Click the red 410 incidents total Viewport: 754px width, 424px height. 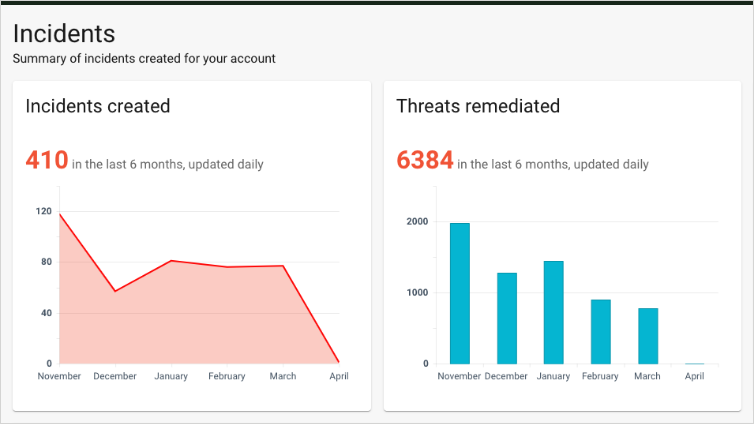tap(47, 160)
